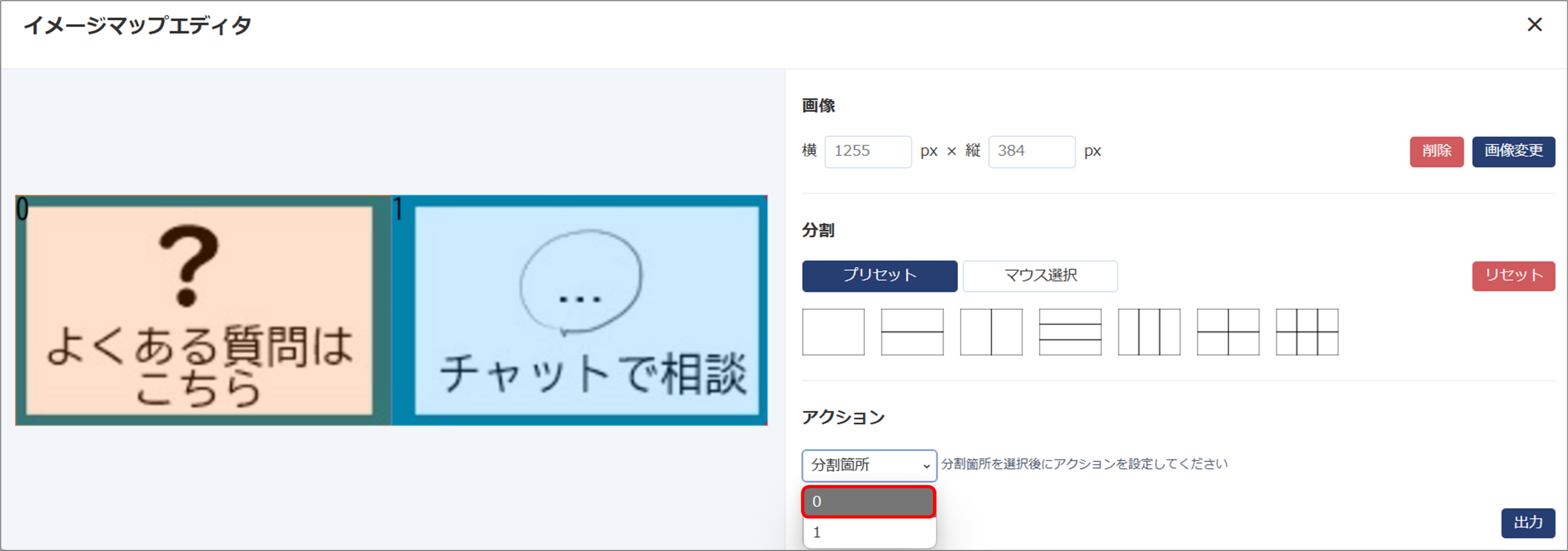This screenshot has height=551, width=1568.
Task: Click the 出力 button
Action: click(1528, 523)
